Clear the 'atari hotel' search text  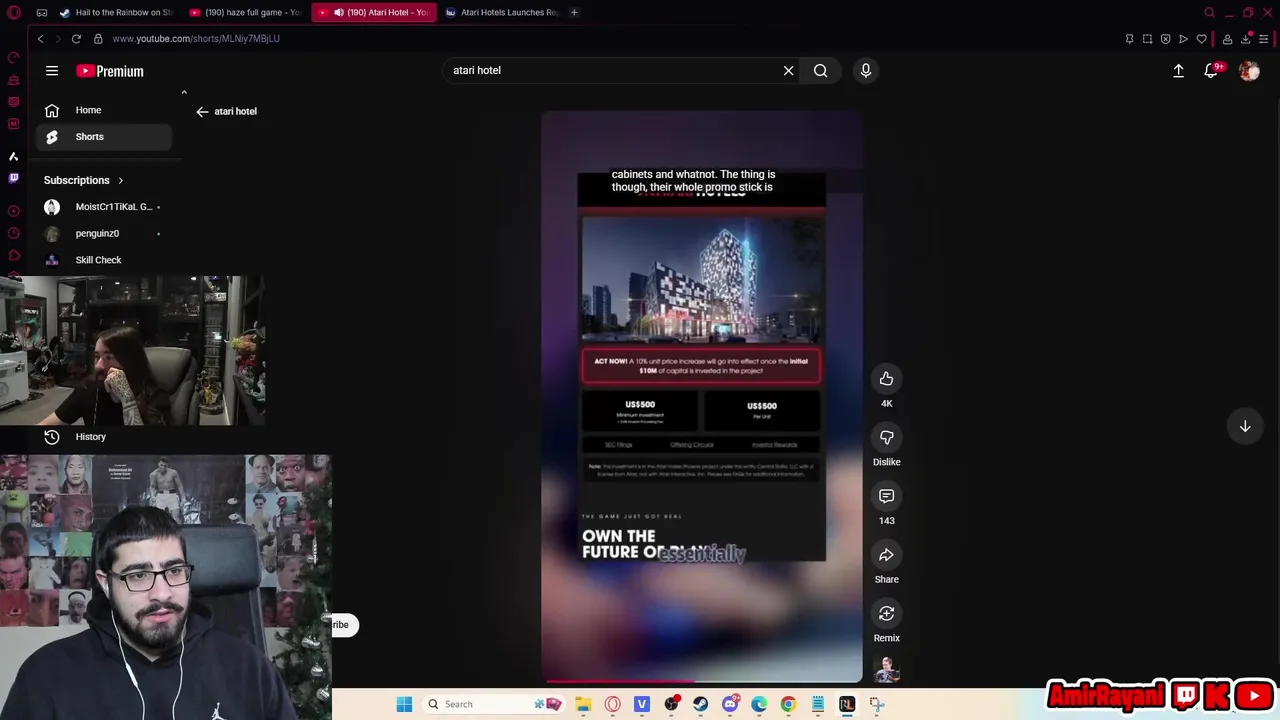pyautogui.click(x=788, y=70)
